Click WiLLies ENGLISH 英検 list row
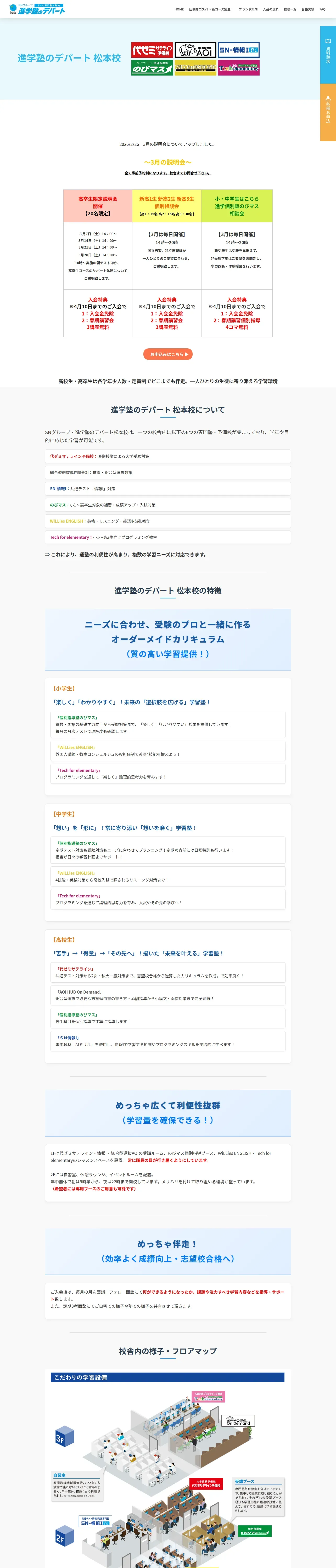336x1568 pixels. 168,521
